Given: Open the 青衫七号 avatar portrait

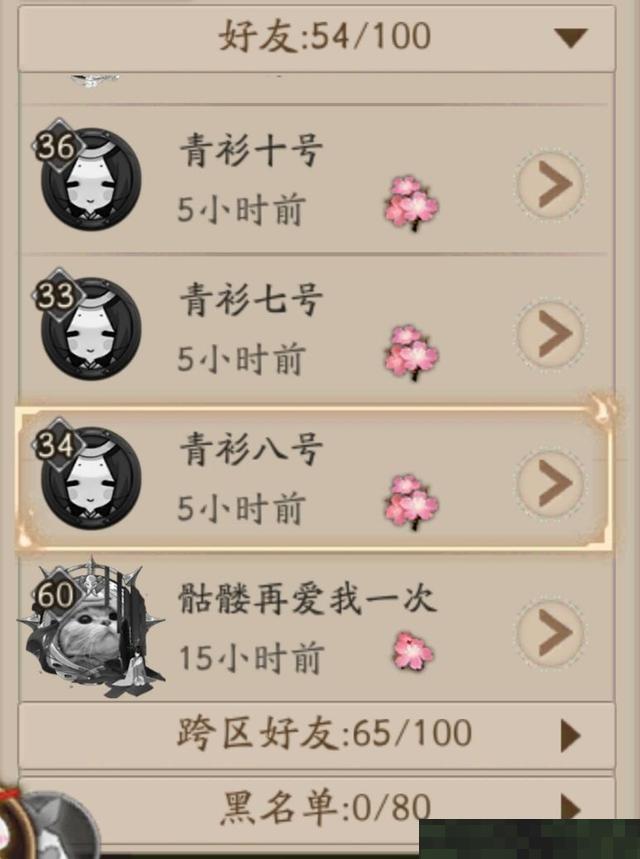Looking at the screenshot, I should click(x=91, y=328).
